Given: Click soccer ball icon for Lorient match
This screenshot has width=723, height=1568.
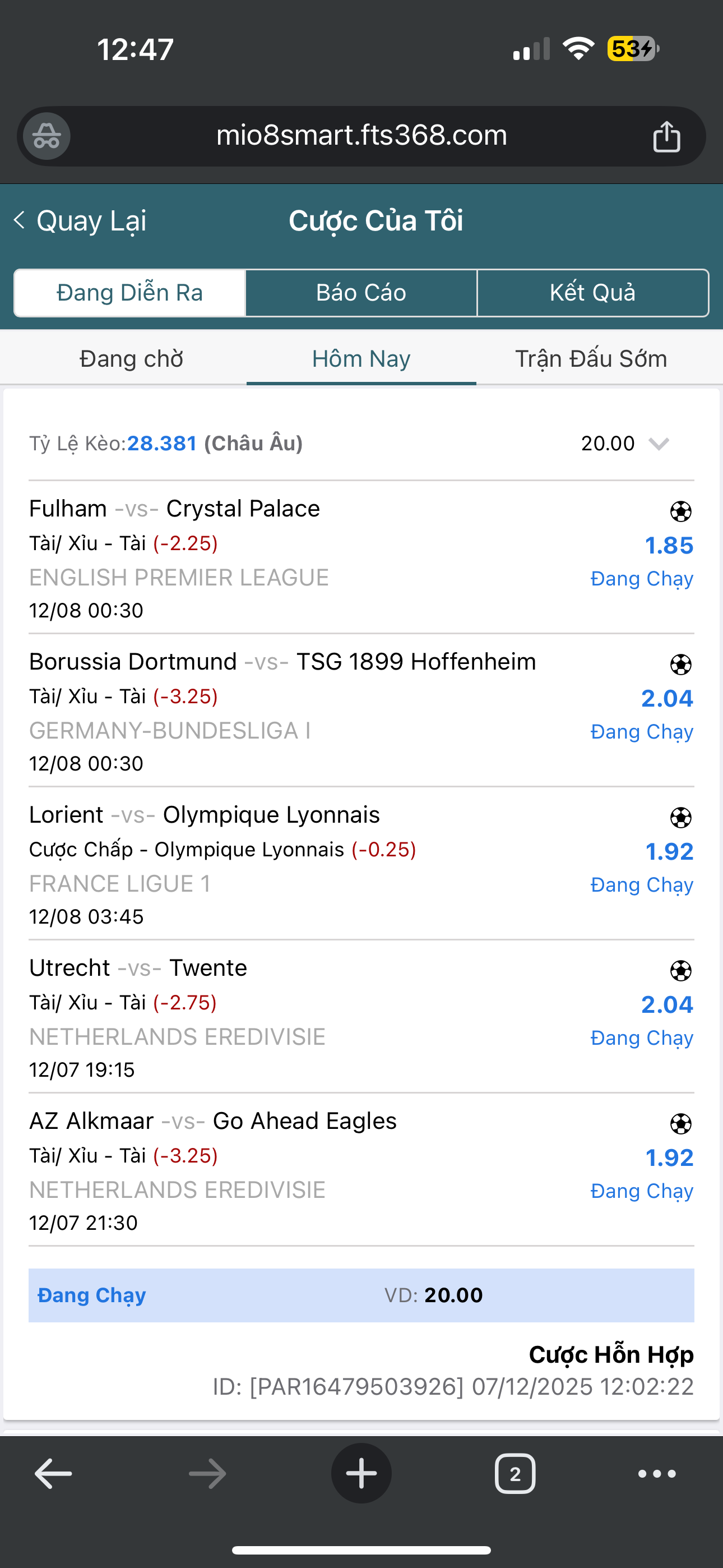Looking at the screenshot, I should click(680, 818).
